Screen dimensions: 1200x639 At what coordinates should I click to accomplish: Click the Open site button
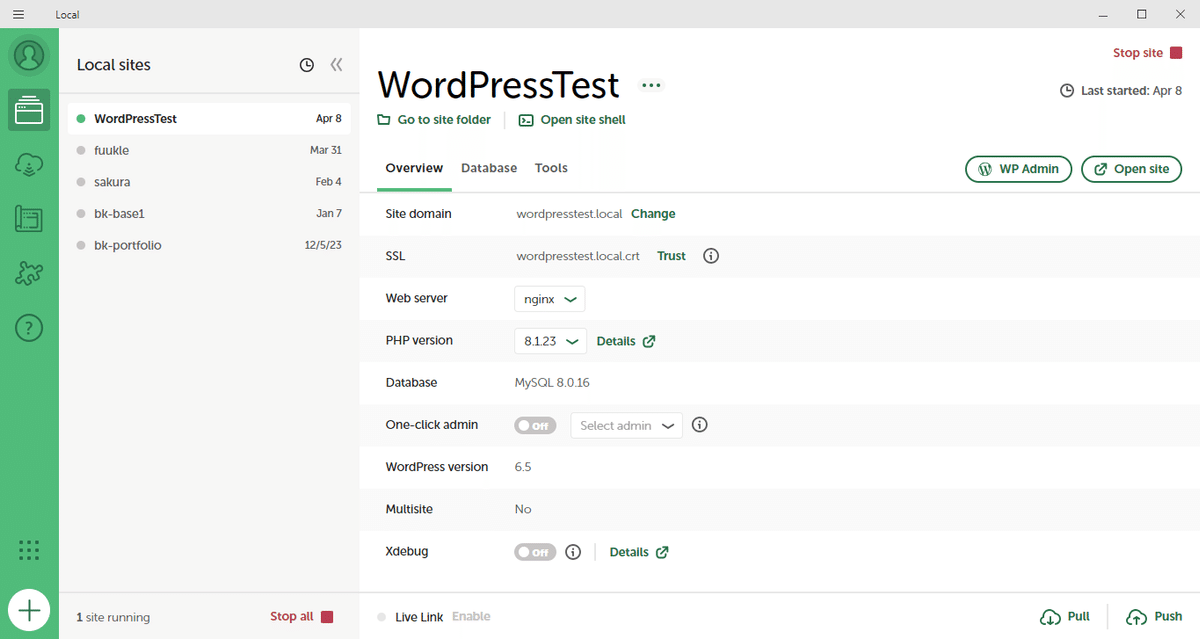tap(1132, 169)
